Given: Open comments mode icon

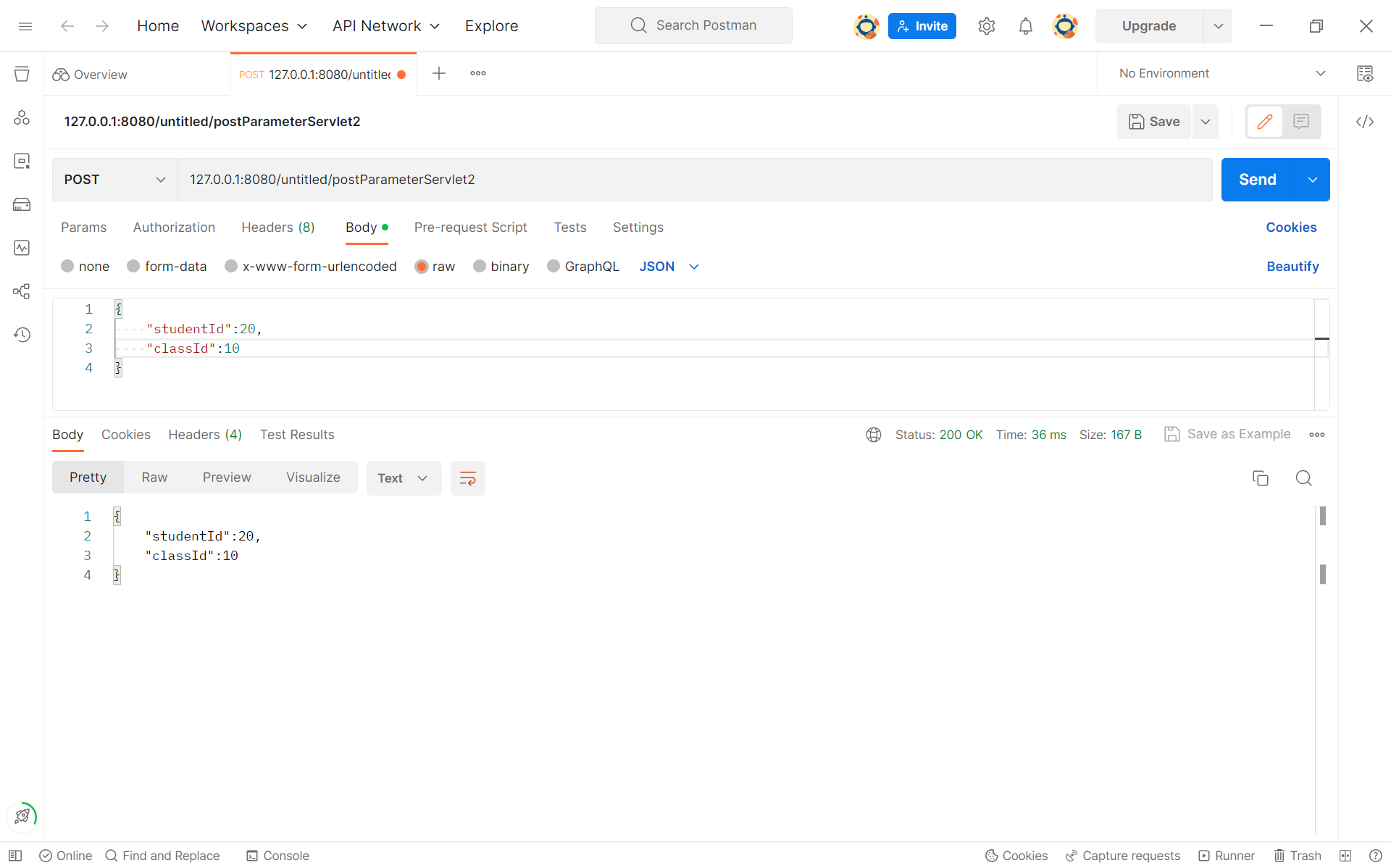Looking at the screenshot, I should (1301, 122).
